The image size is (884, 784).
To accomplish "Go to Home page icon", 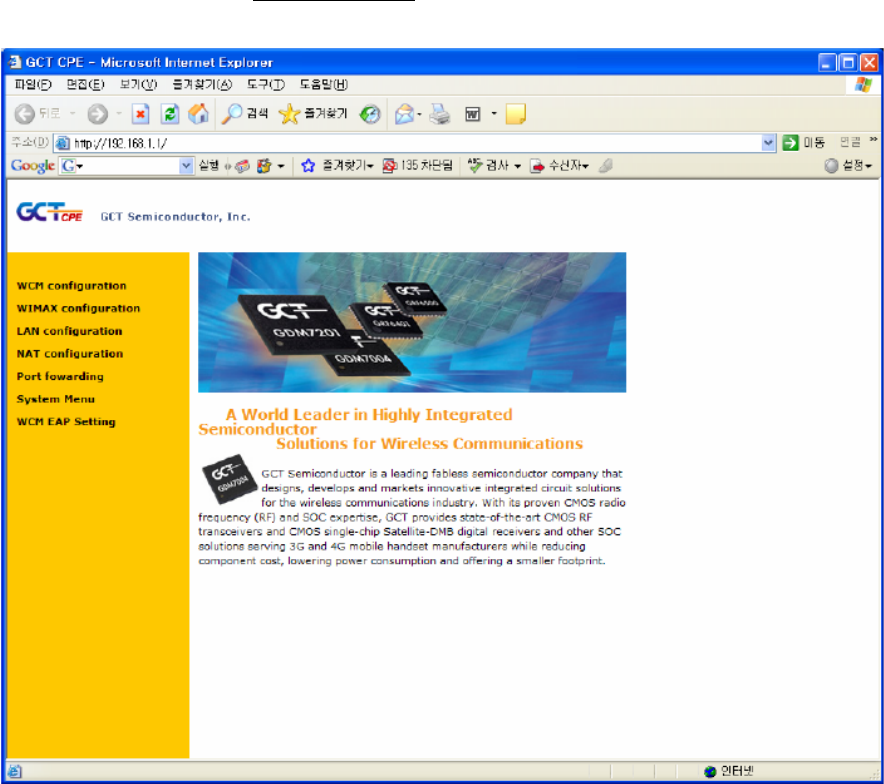I will click(198, 114).
